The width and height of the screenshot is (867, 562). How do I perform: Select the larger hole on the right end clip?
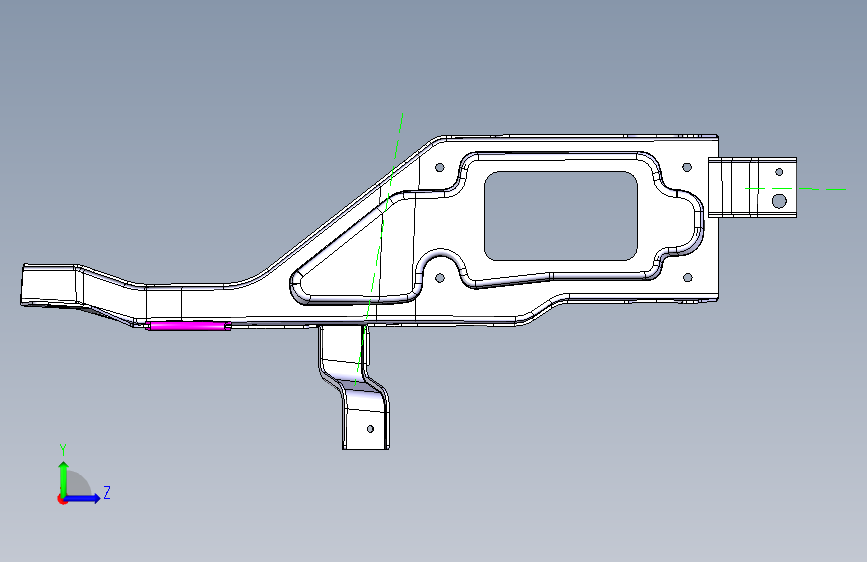pyautogui.click(x=779, y=201)
